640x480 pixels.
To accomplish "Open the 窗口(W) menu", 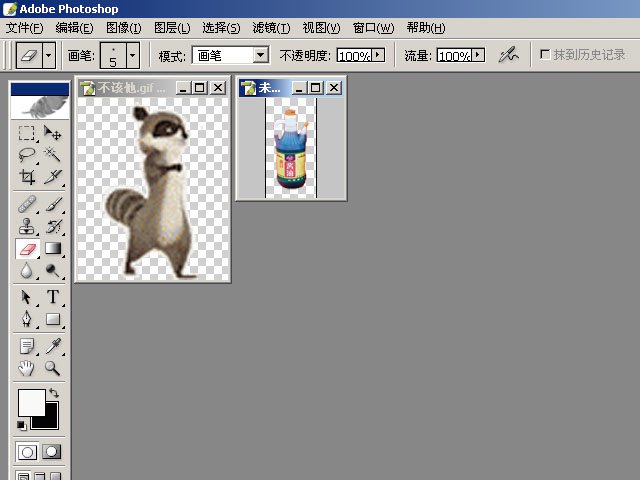I will pyautogui.click(x=373, y=28).
